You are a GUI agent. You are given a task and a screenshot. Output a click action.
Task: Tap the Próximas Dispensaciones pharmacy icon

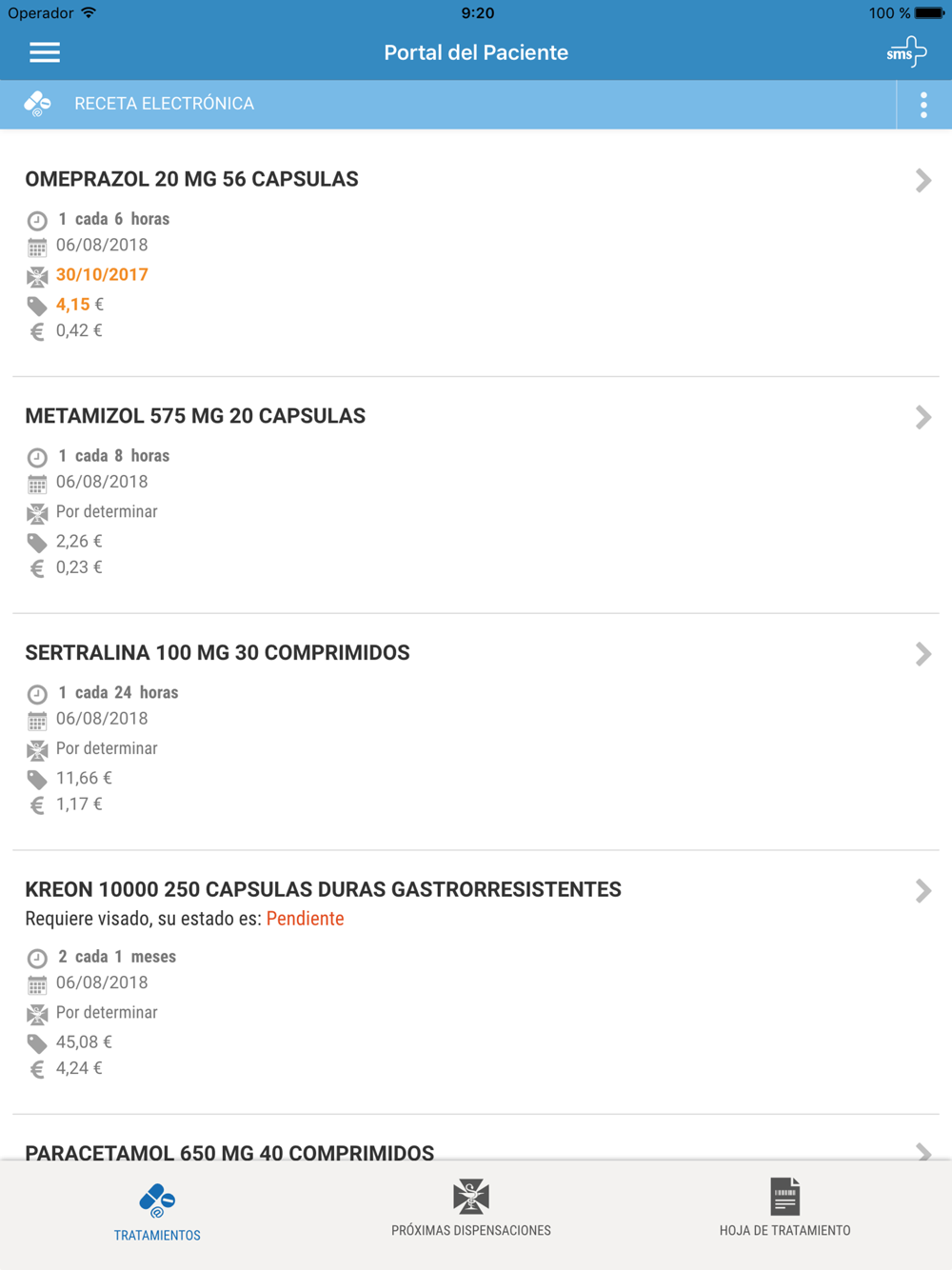pos(471,1197)
